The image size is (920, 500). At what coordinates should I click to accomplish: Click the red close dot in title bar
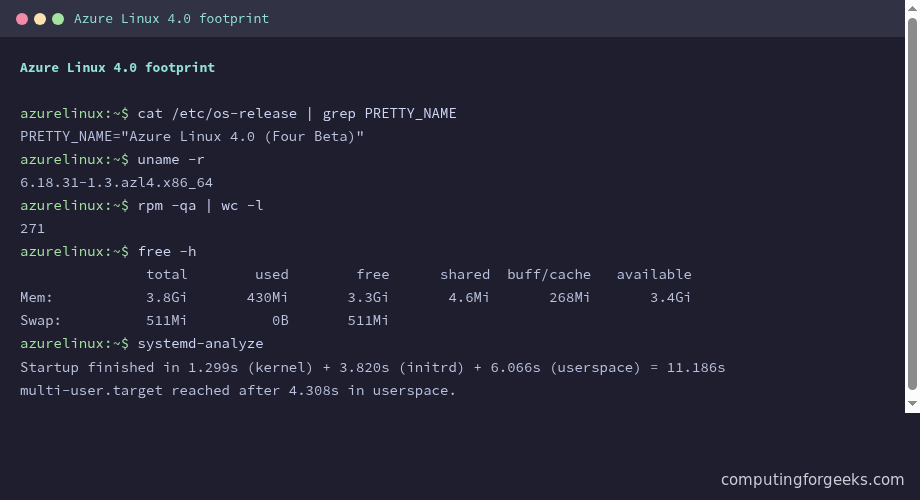22,19
